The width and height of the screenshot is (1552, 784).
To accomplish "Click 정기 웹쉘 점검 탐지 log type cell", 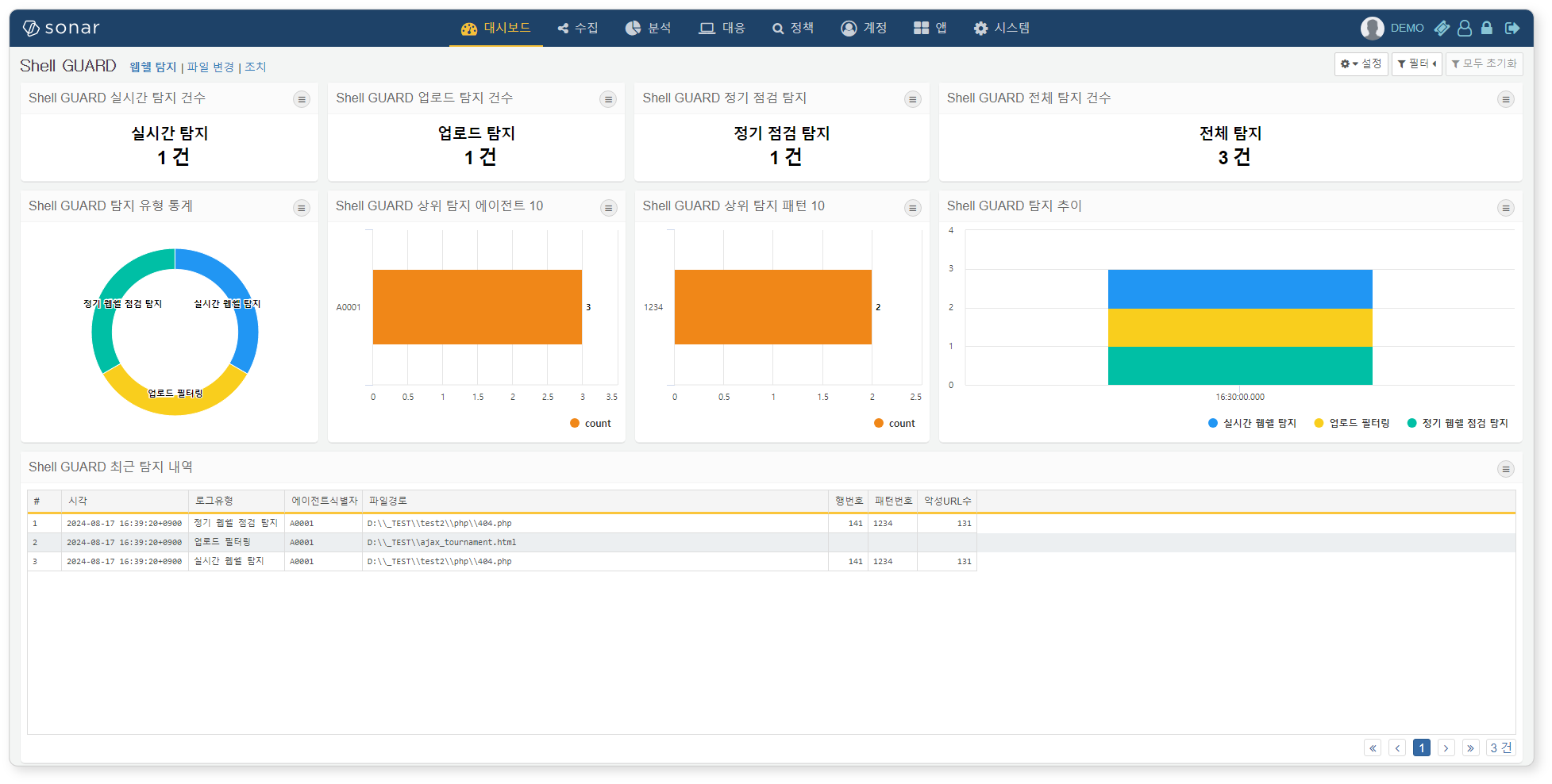I will coord(236,524).
